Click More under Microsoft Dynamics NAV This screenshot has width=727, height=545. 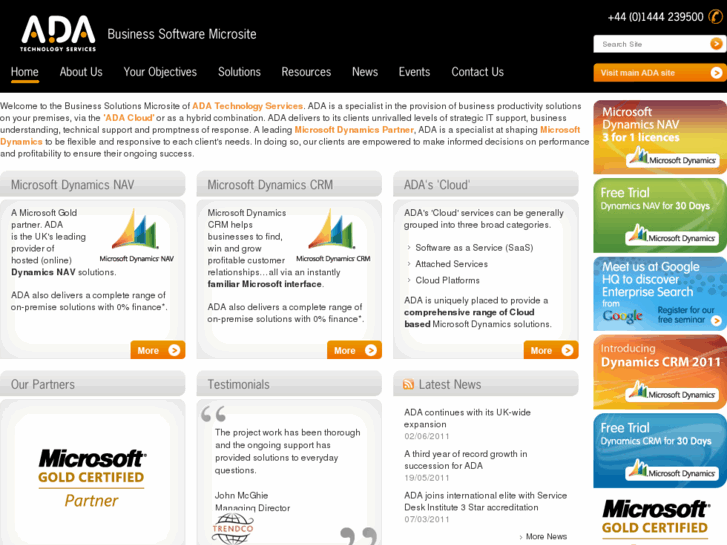pyautogui.click(x=158, y=350)
